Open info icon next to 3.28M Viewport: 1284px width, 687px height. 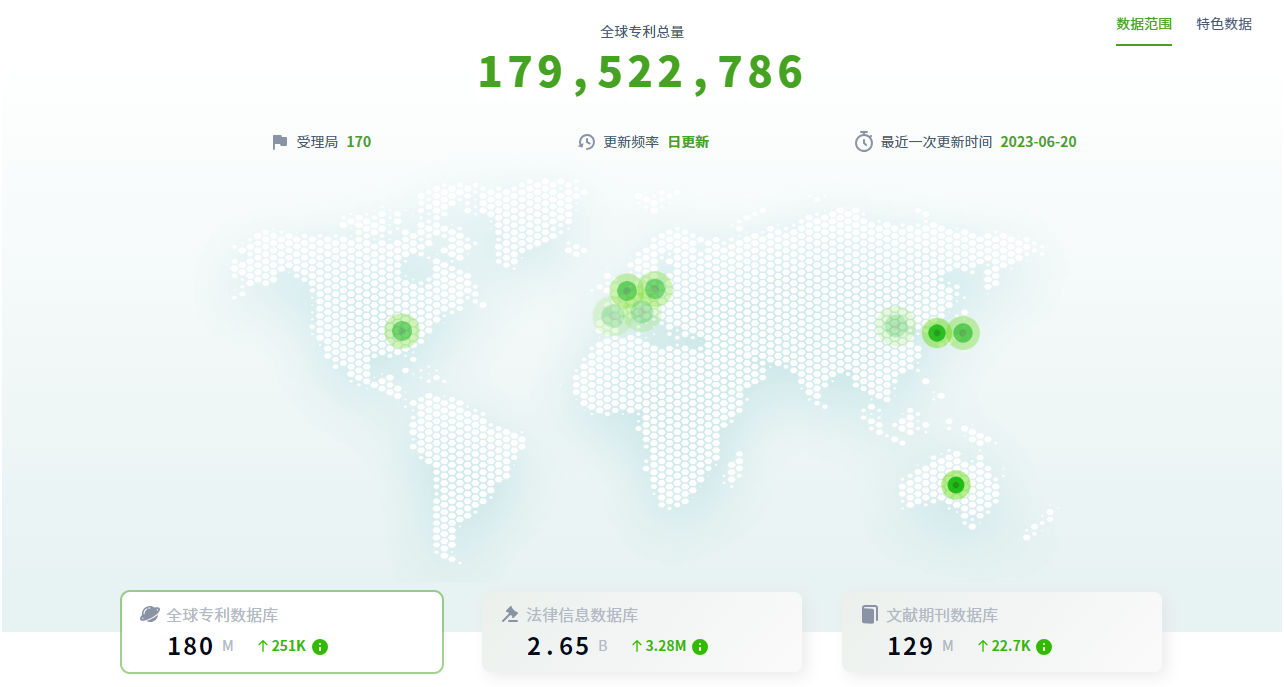pyautogui.click(x=700, y=647)
